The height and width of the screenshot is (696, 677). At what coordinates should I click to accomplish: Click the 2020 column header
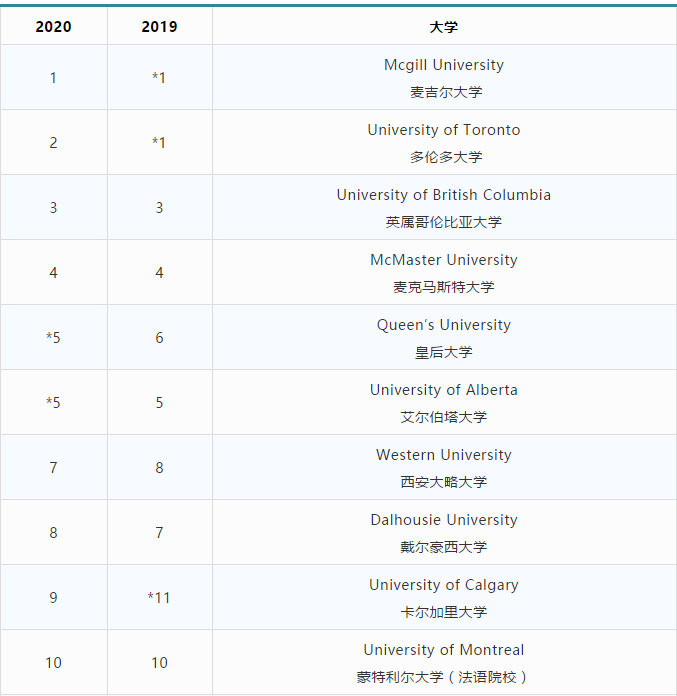point(53,27)
